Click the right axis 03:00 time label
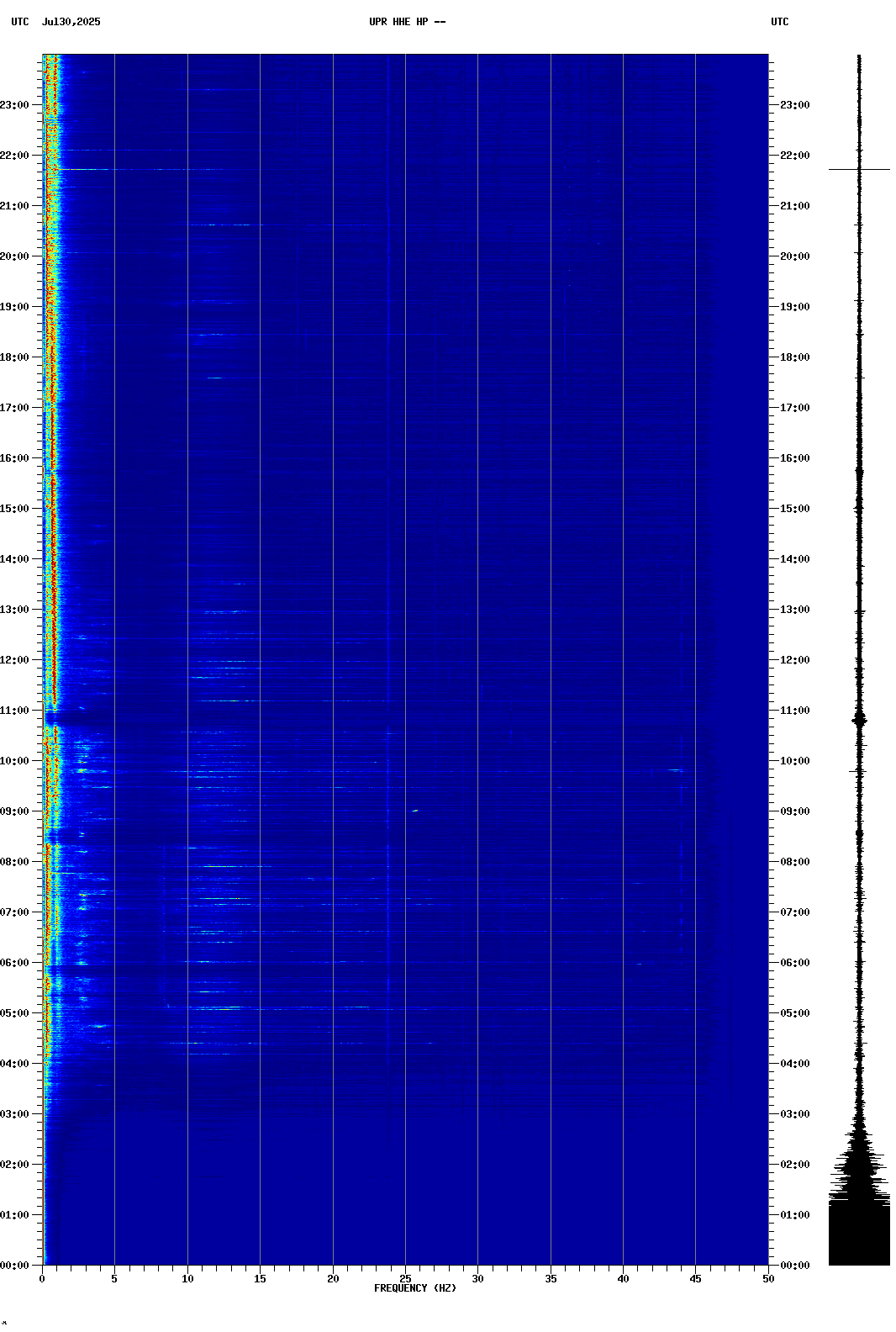The height and width of the screenshot is (1332, 896). pos(795,1114)
